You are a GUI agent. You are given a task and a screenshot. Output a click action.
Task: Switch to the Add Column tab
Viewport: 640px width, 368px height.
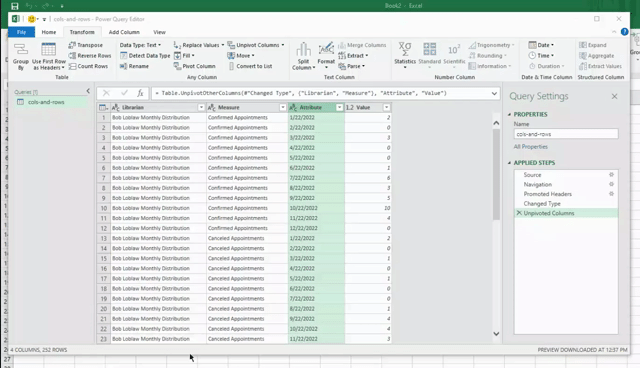click(x=124, y=32)
